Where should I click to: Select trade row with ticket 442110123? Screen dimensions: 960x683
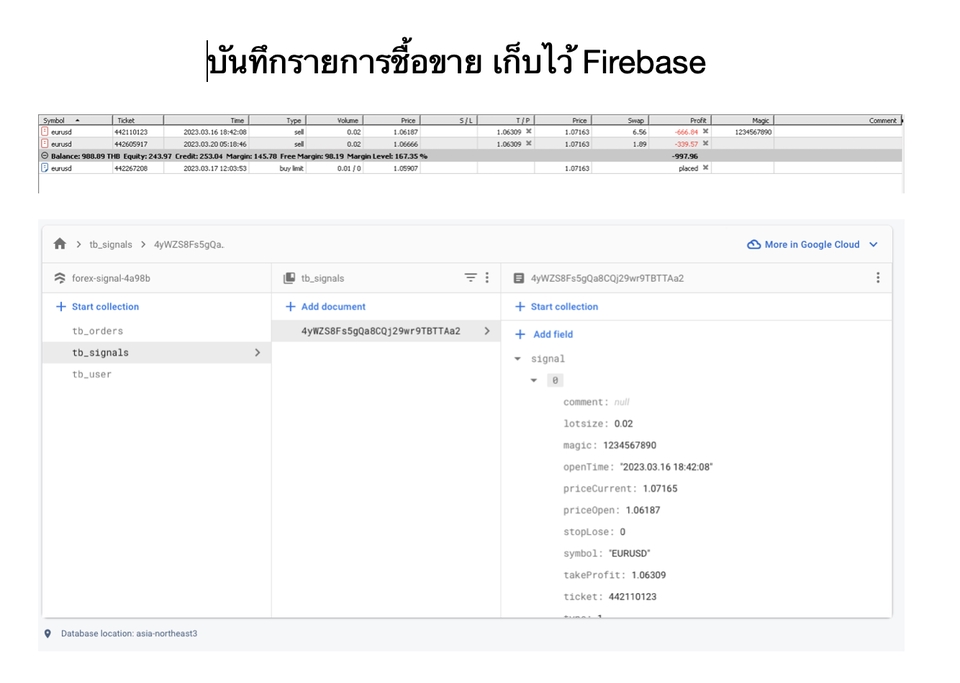coord(470,132)
